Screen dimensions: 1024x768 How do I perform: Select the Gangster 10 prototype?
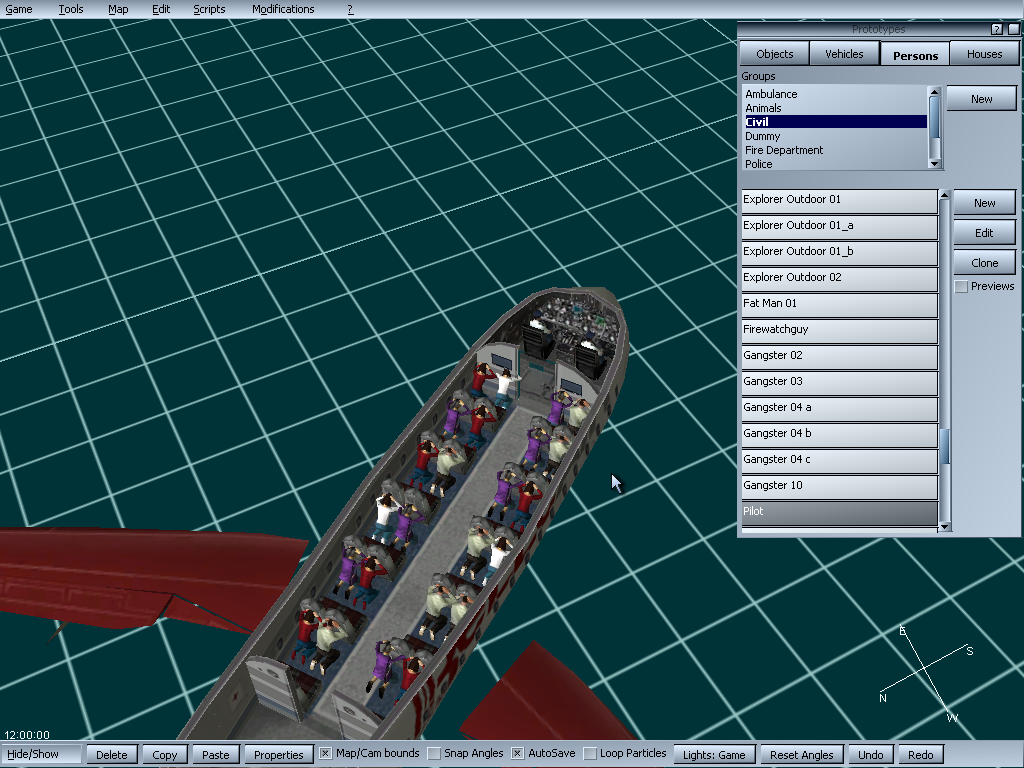839,488
